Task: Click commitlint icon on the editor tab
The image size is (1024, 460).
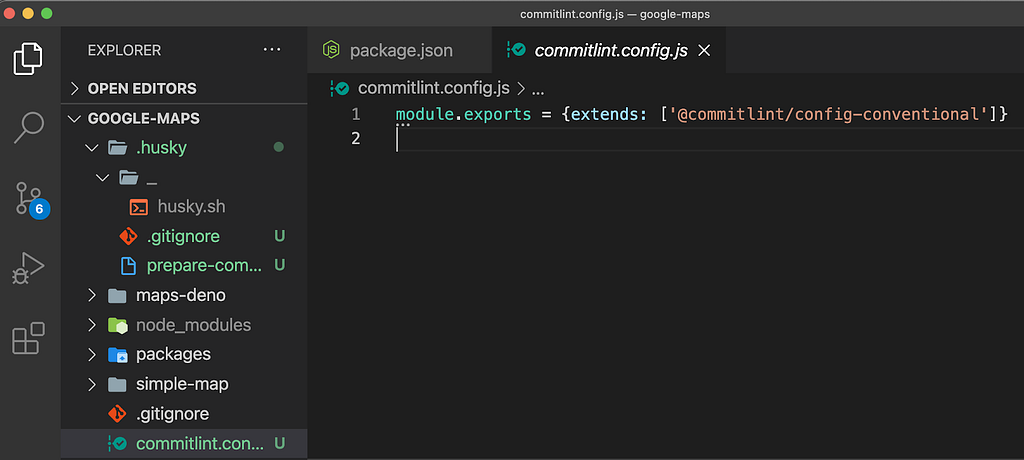Action: coord(518,50)
